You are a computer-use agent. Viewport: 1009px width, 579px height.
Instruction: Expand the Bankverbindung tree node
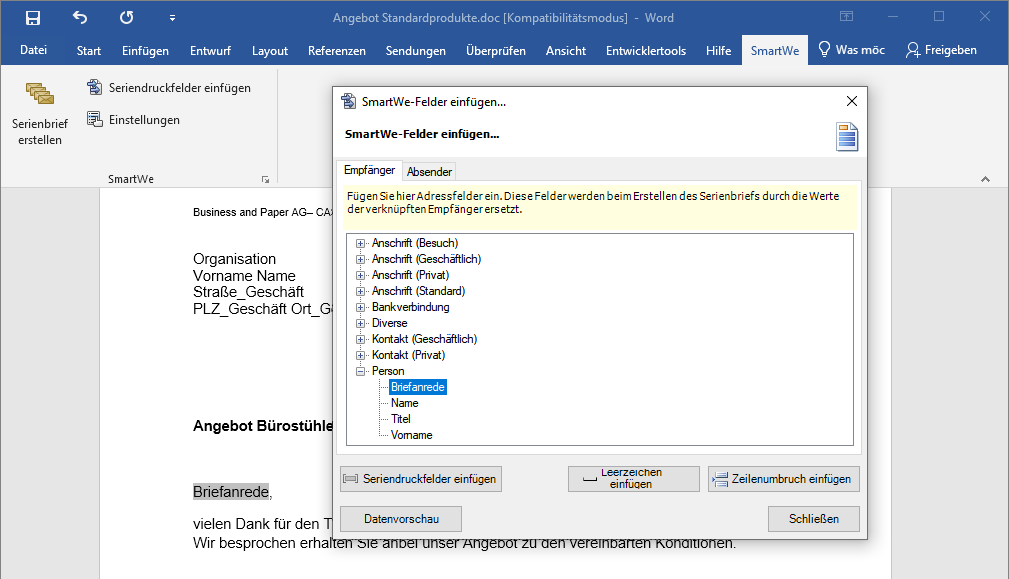pos(361,307)
